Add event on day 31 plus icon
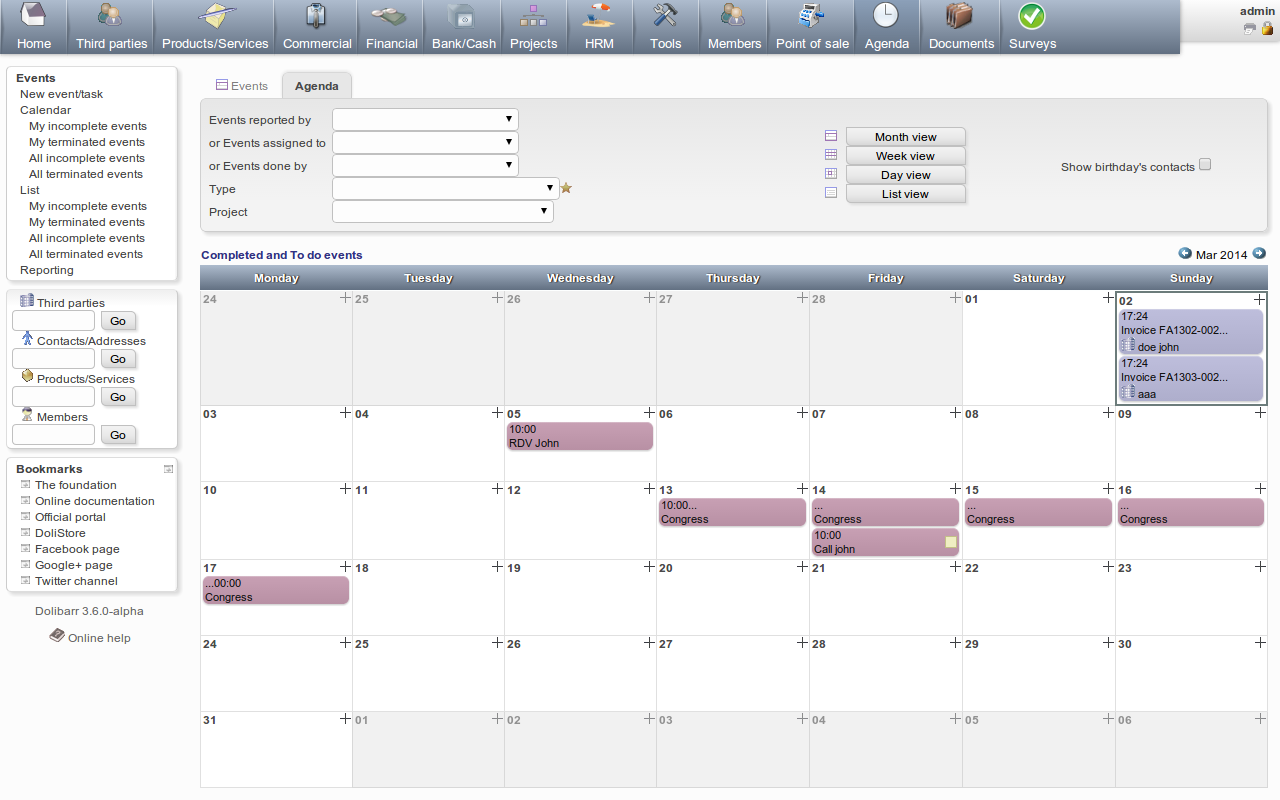This screenshot has height=800, width=1280. click(x=346, y=718)
